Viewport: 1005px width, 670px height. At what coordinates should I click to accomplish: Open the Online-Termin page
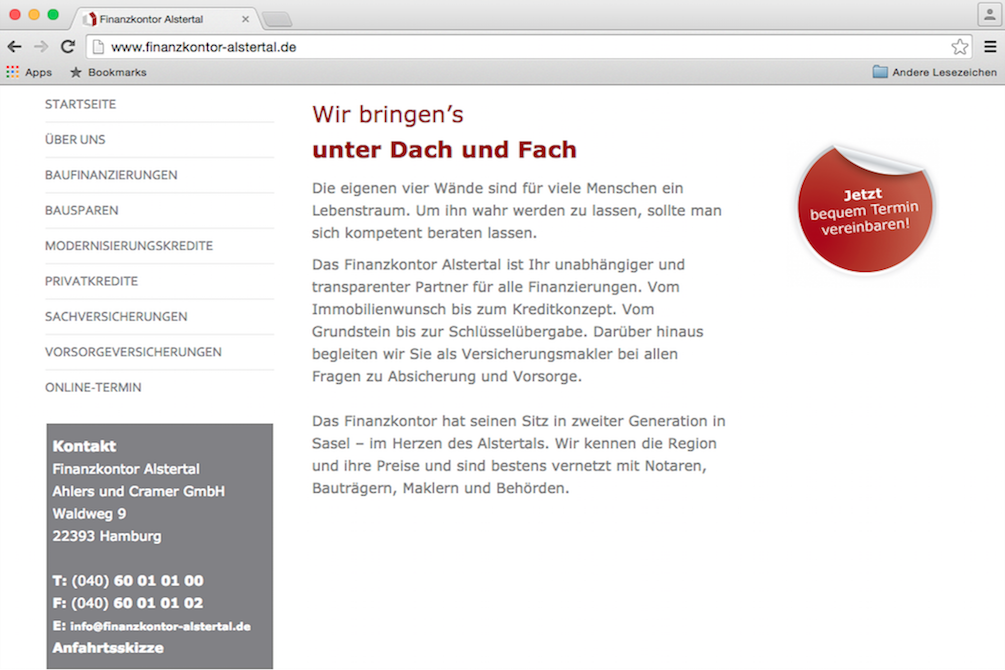(x=93, y=387)
